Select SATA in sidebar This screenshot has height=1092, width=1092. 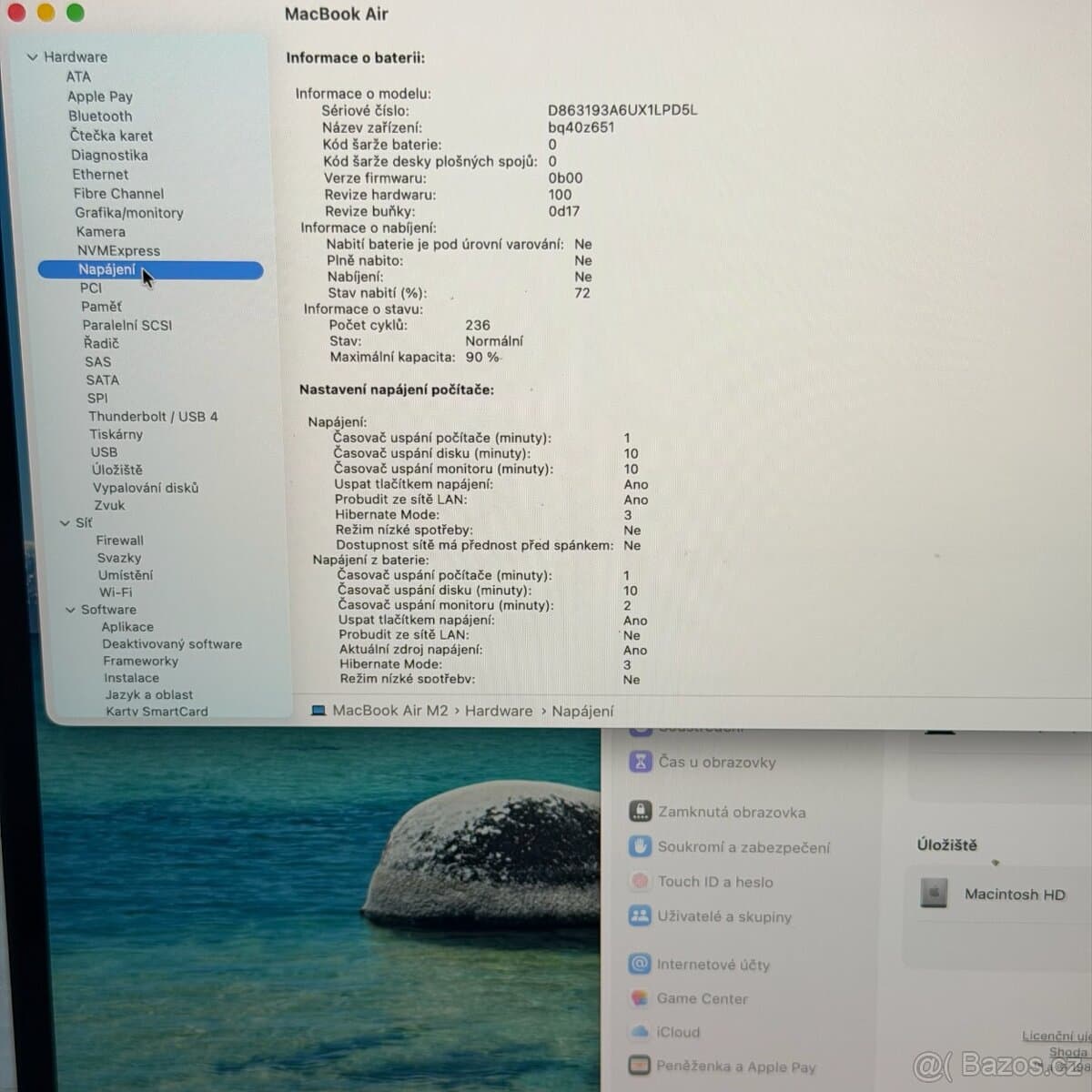tap(103, 380)
